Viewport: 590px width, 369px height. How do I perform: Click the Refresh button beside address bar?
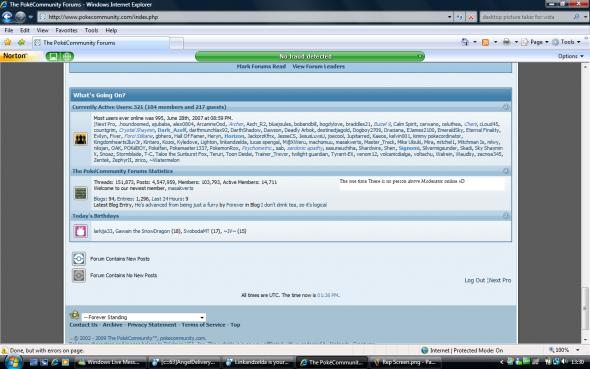[459, 17]
